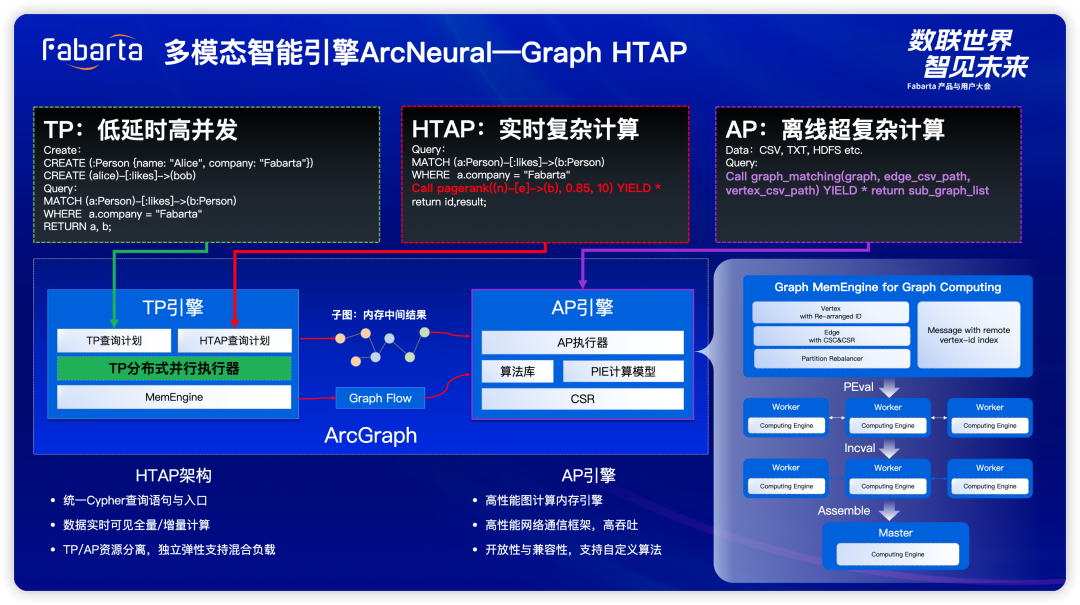Select the 'RETURN a, b;' code line

[77, 227]
